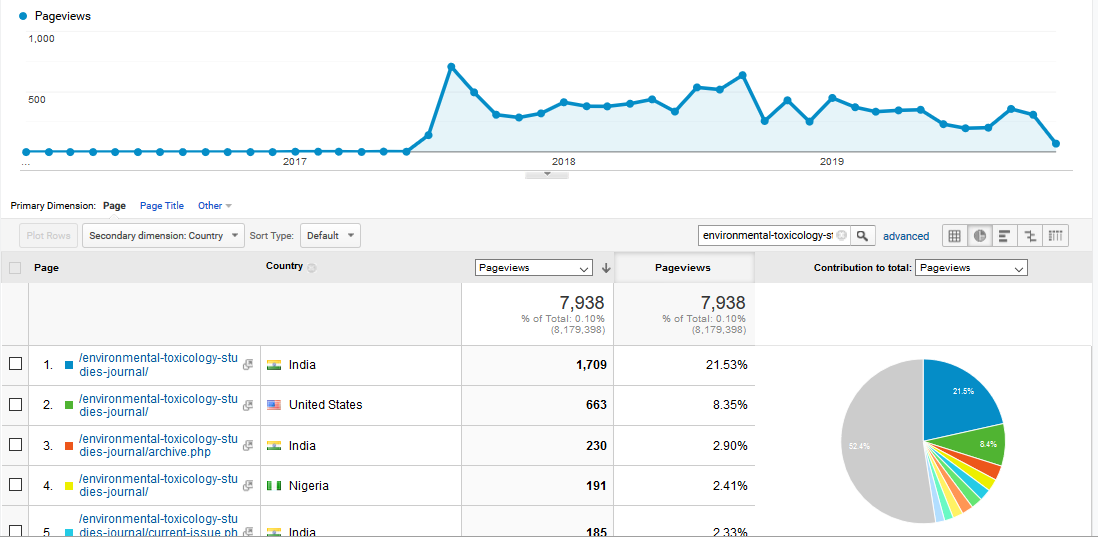Screen dimensions: 1098x537
Task: Switch to the Data table view icon
Action: point(954,236)
